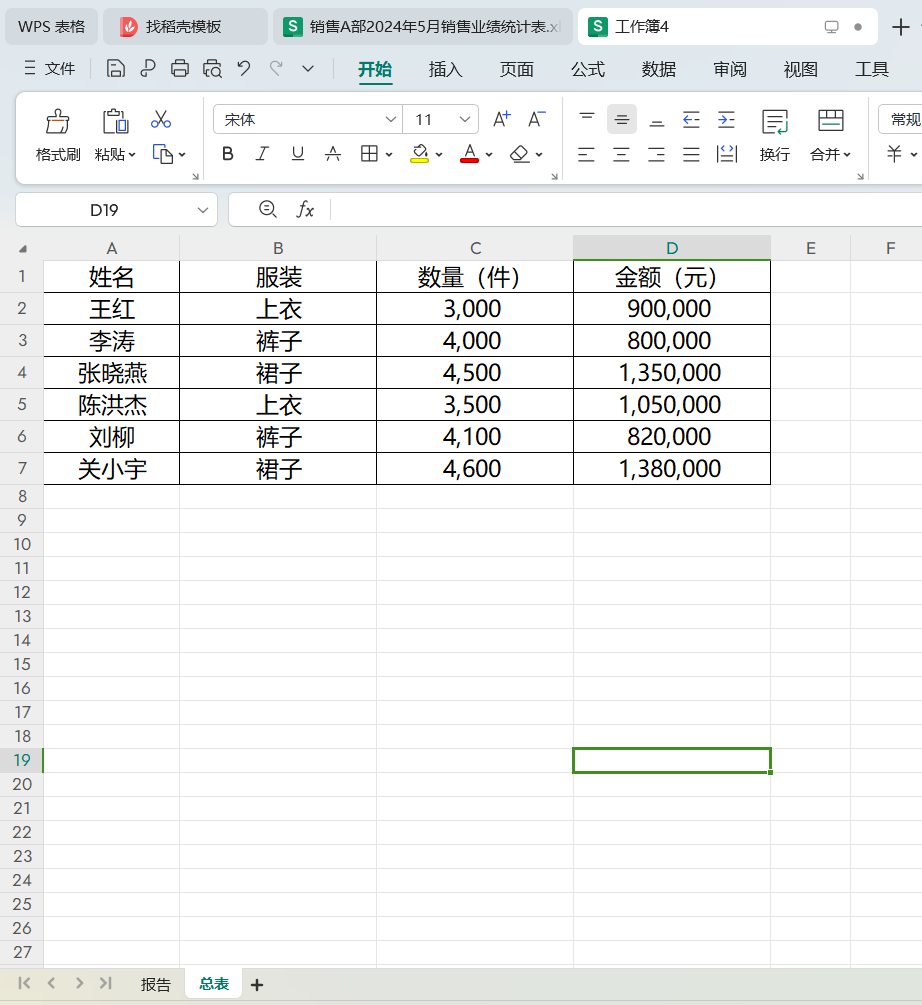Viewport: 922px width, 1005px height.
Task: Toggle Strikethrough formatting
Action: [333, 154]
